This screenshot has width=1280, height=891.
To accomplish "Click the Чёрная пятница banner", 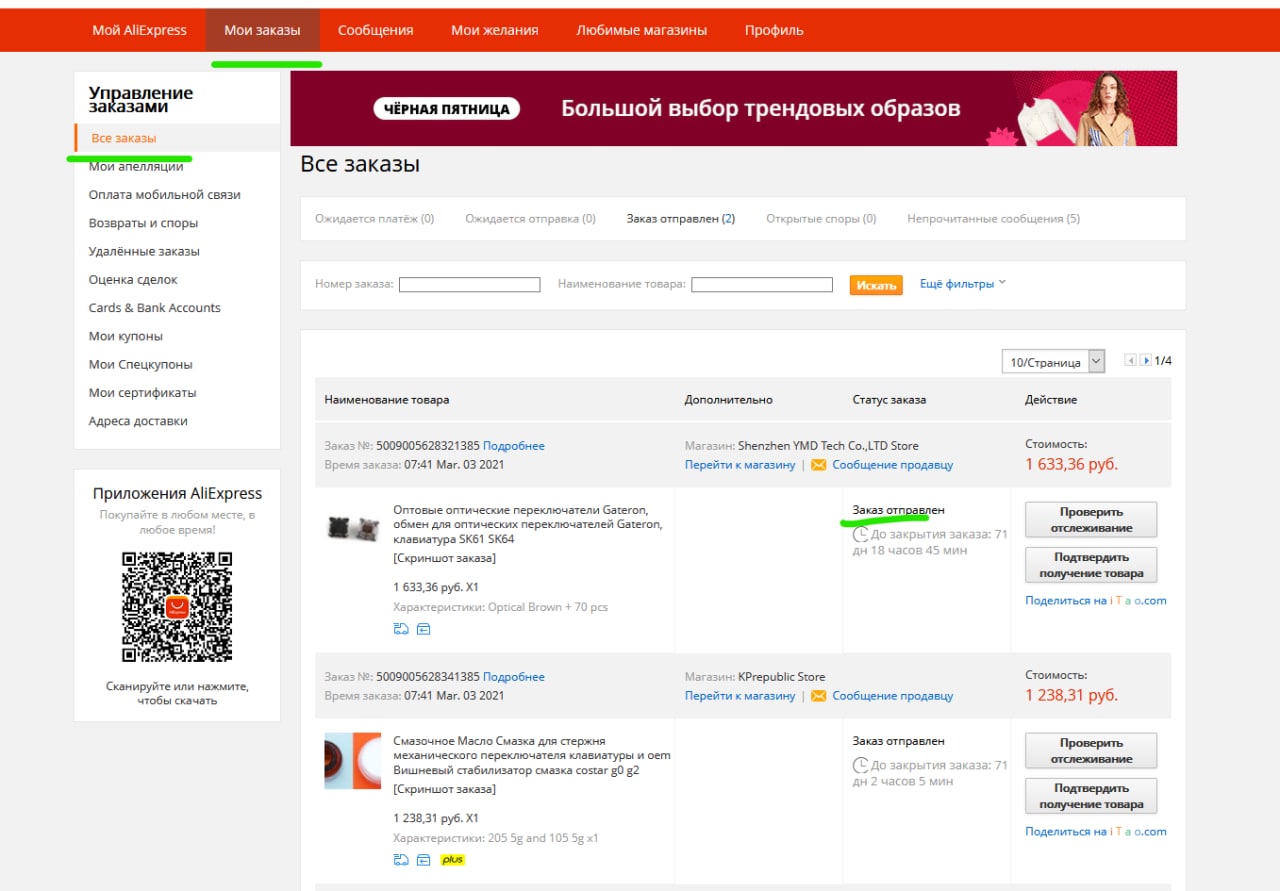I will point(733,108).
